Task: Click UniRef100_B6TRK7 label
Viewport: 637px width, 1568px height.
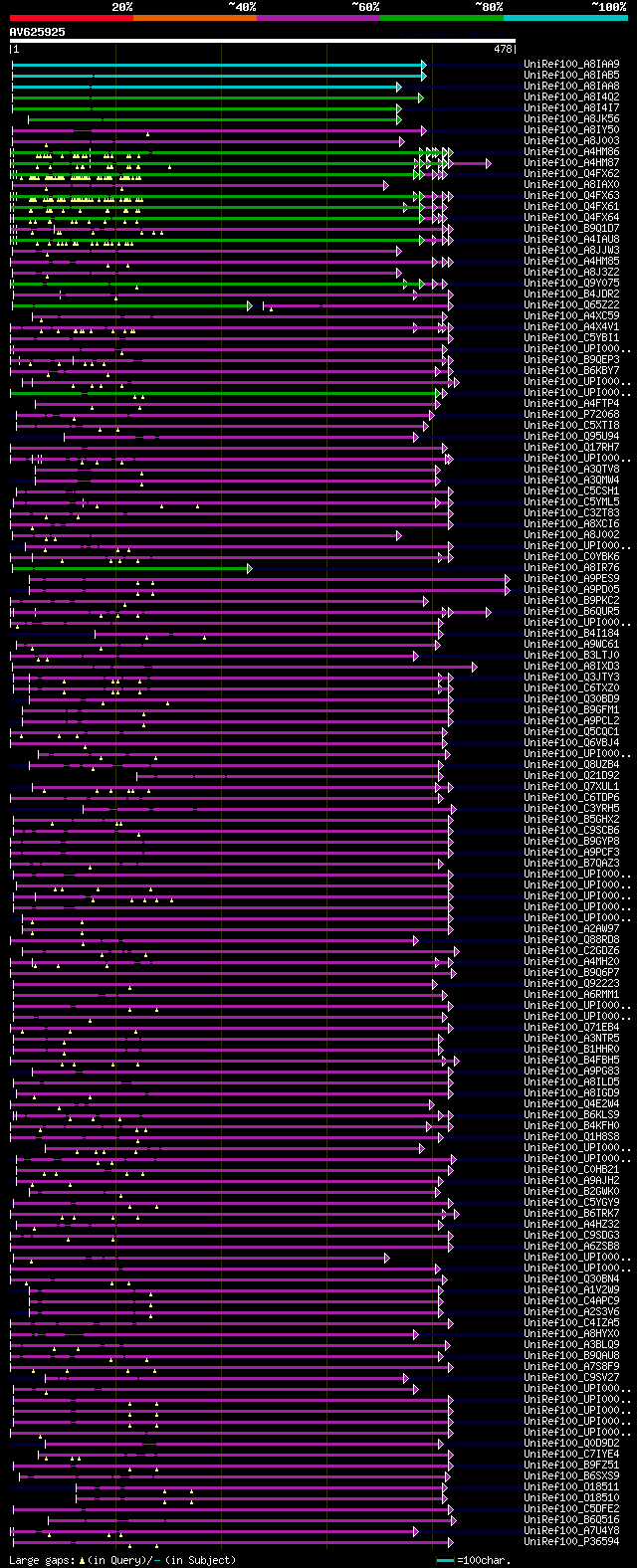Action: coord(571,1213)
